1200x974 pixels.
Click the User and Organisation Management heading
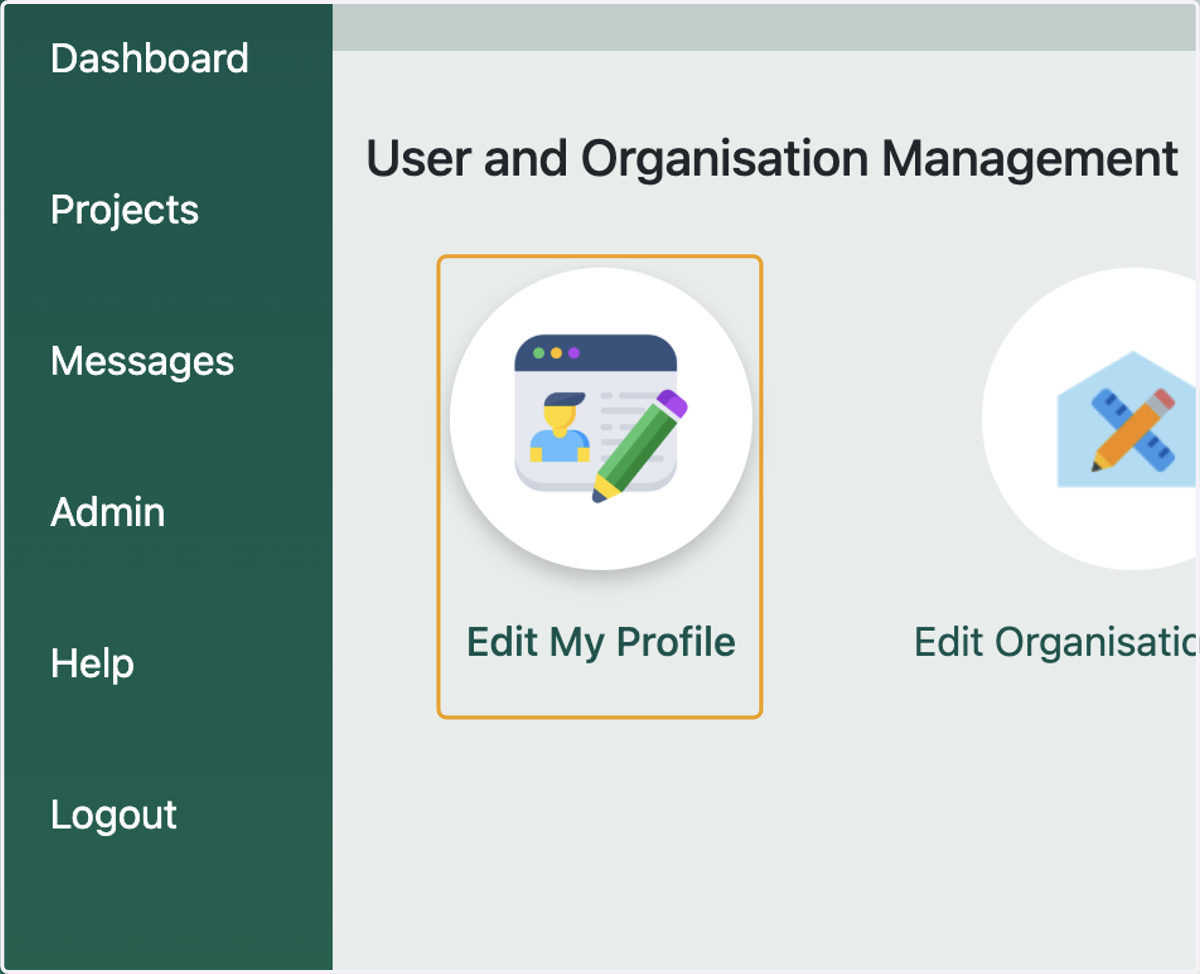772,159
